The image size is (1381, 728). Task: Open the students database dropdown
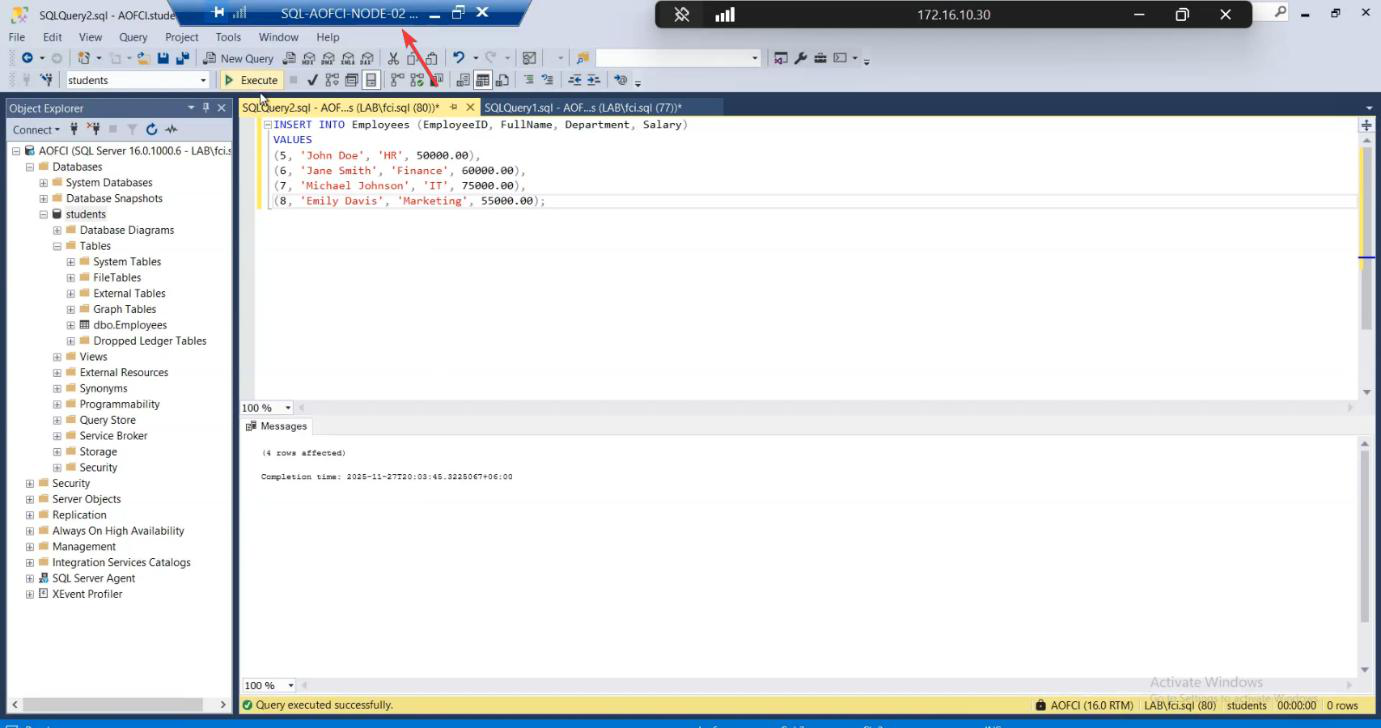point(203,80)
